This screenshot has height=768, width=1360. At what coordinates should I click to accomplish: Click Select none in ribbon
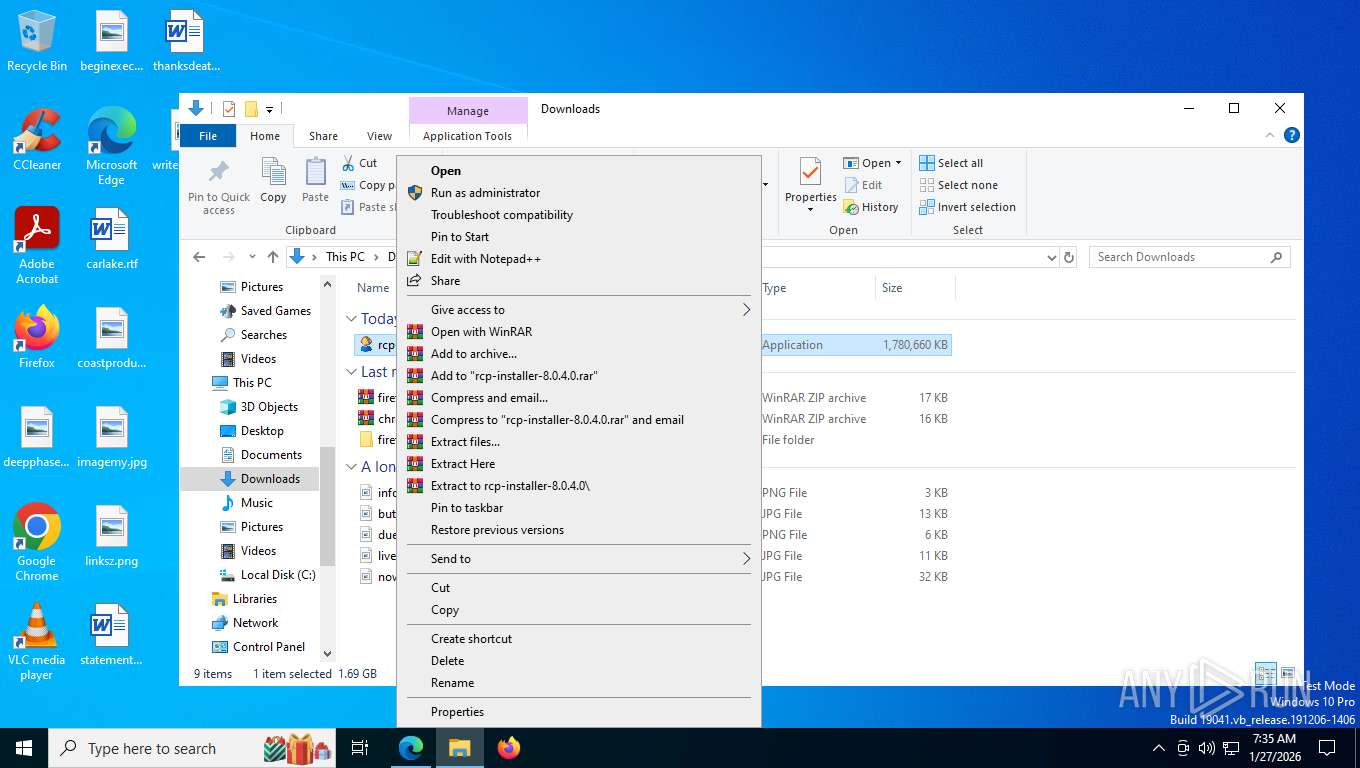[x=958, y=185]
